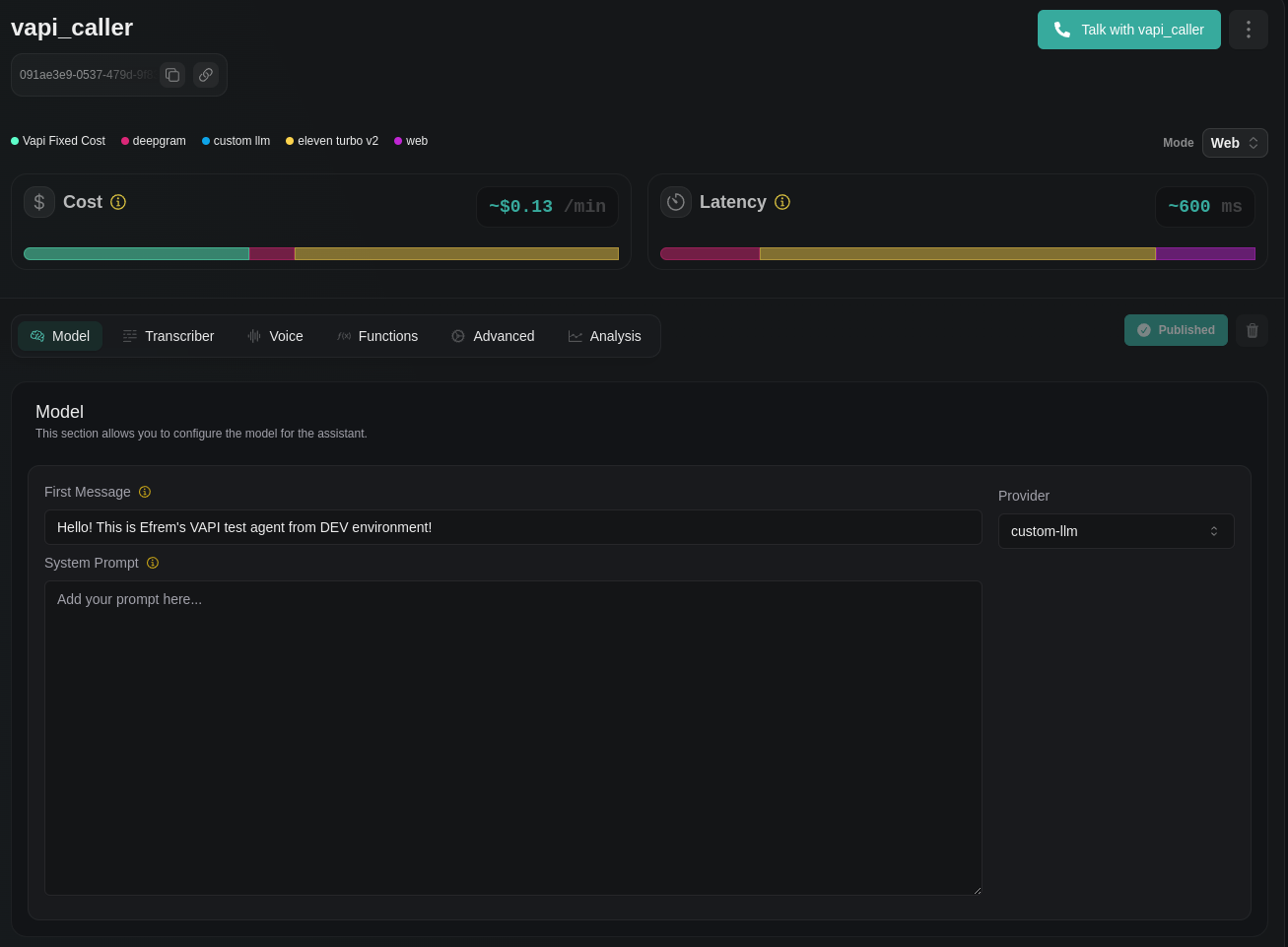The width and height of the screenshot is (1288, 947).
Task: Open the Provider custom-llm dropdown
Action: (1117, 531)
